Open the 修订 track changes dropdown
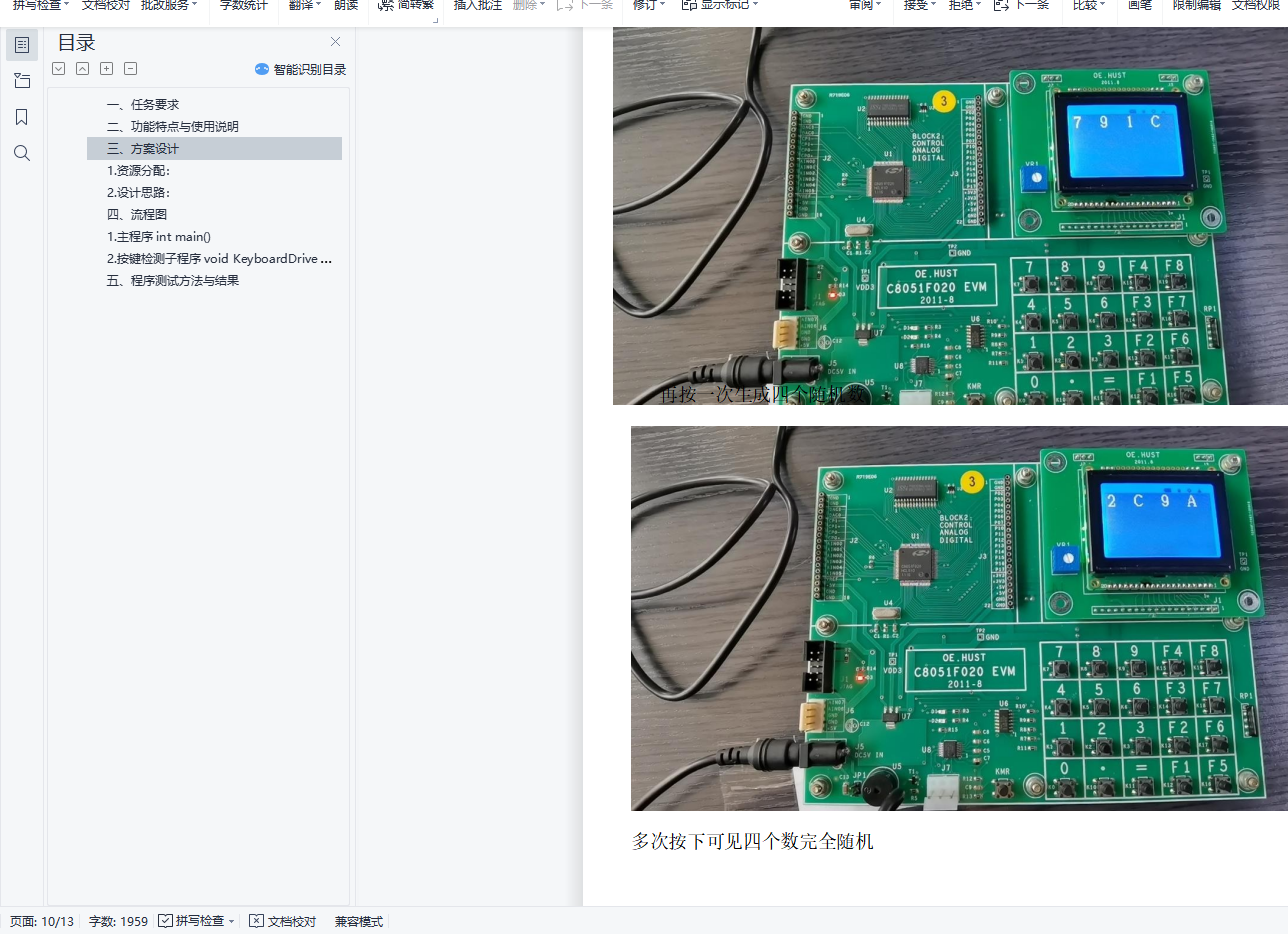The width and height of the screenshot is (1288, 934). click(650, 5)
